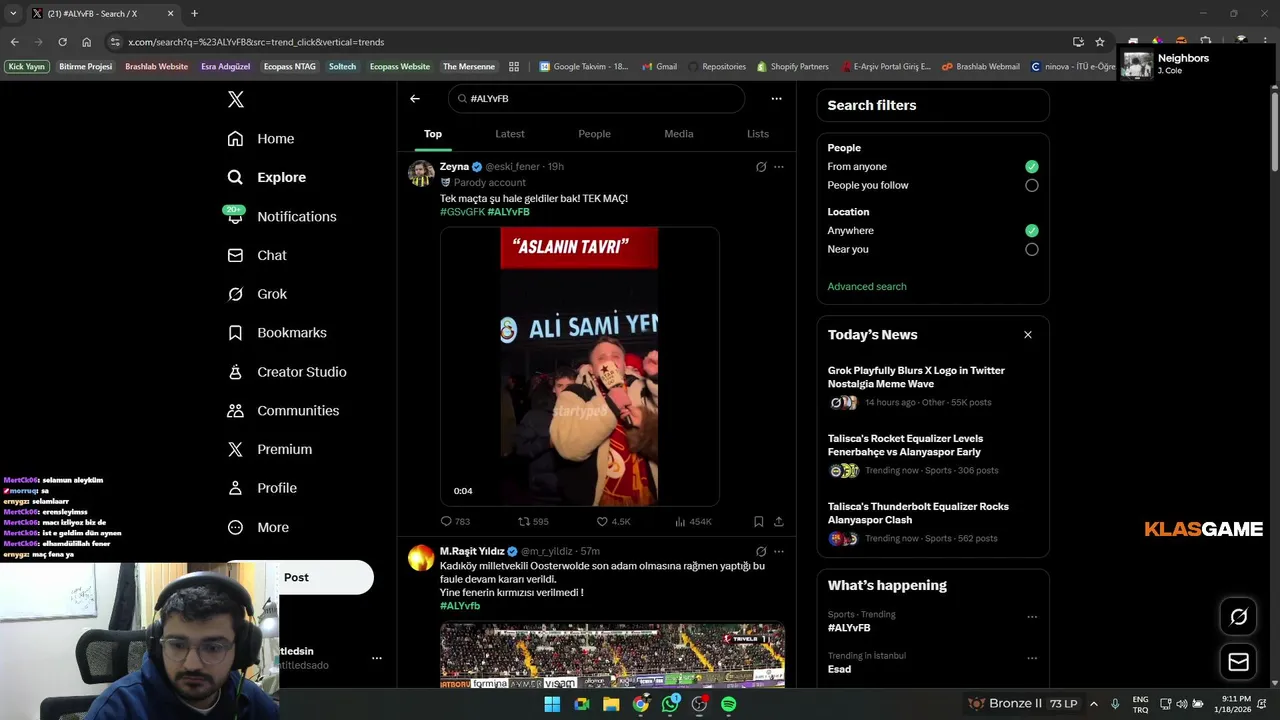
Task: Open Premium in sidebar
Action: pyautogui.click(x=269, y=450)
